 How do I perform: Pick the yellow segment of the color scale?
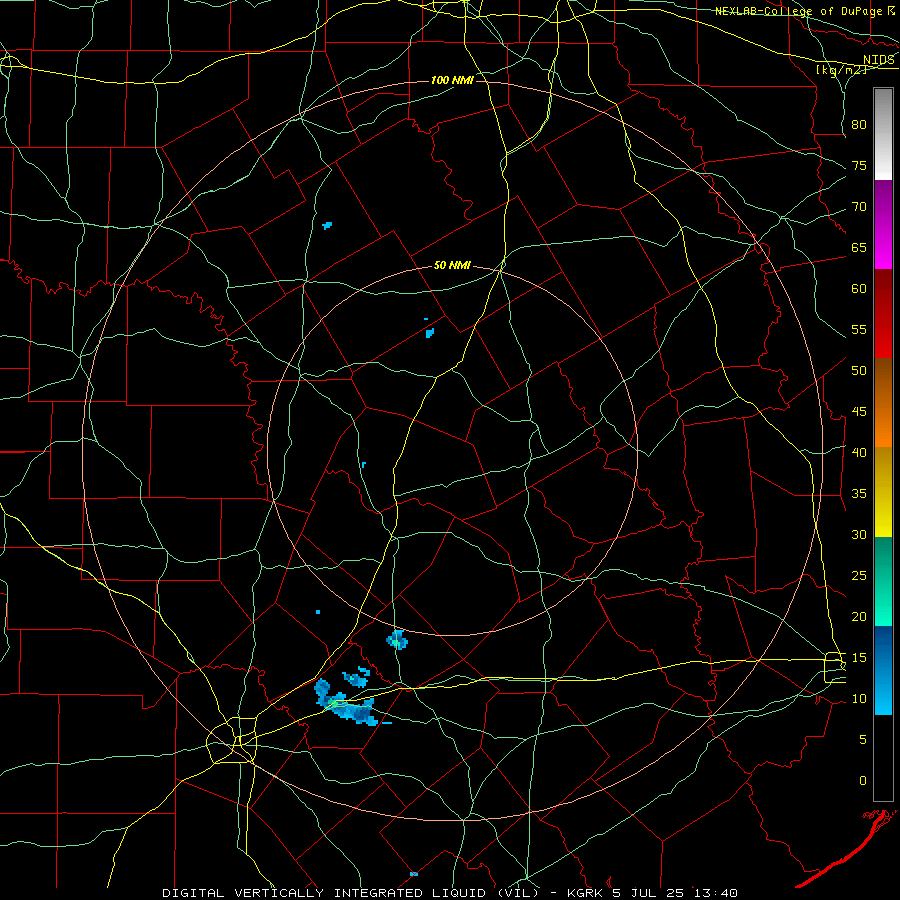[x=883, y=492]
